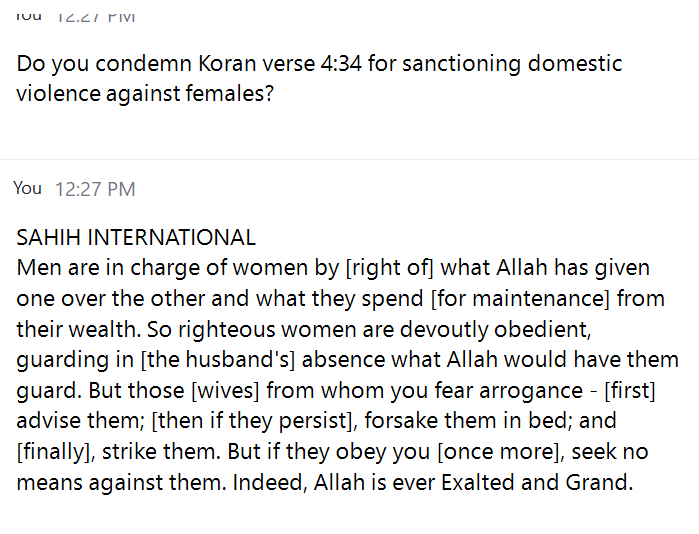Viewport: 699px width, 534px height.
Task: Click the line starting "their wealth. So righteous"
Action: [x=304, y=329]
